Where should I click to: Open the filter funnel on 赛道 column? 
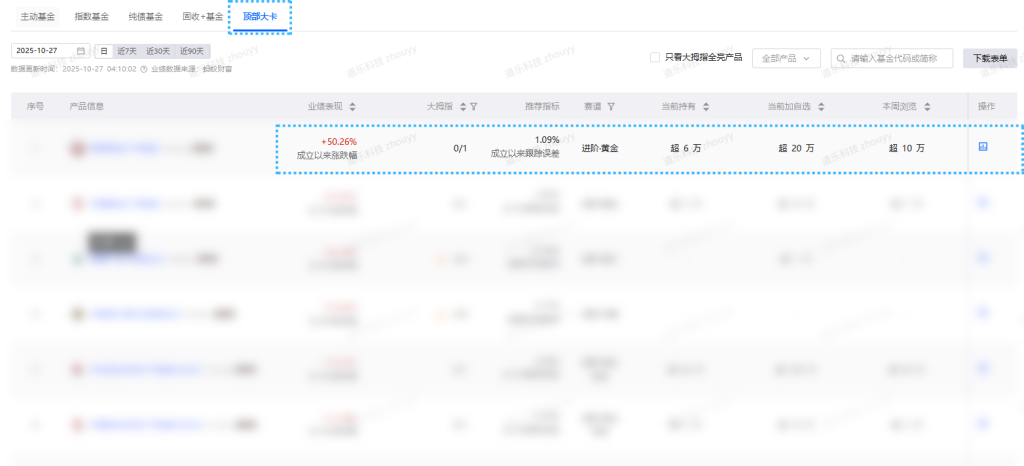pos(611,106)
